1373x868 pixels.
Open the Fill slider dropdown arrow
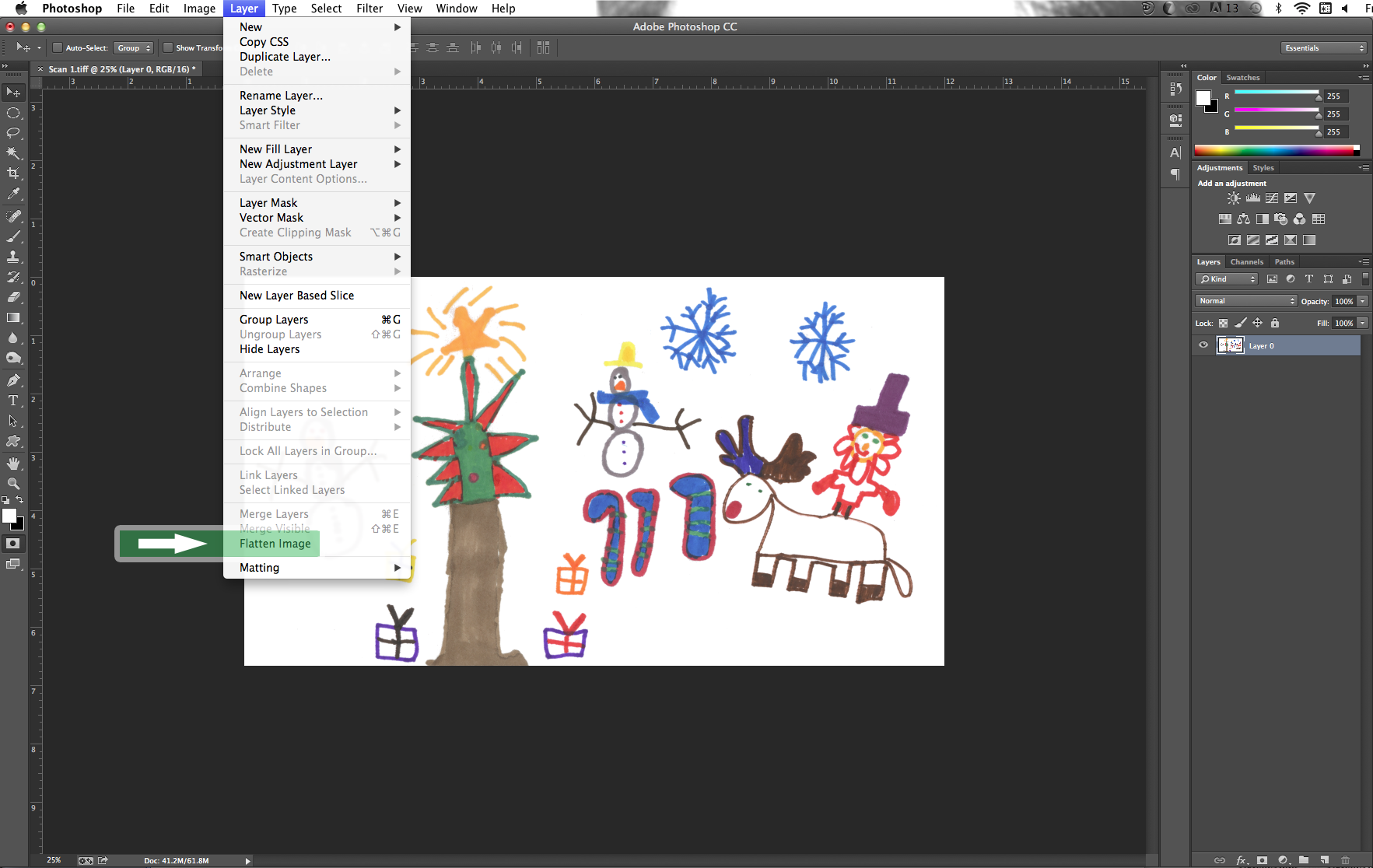[x=1363, y=323]
